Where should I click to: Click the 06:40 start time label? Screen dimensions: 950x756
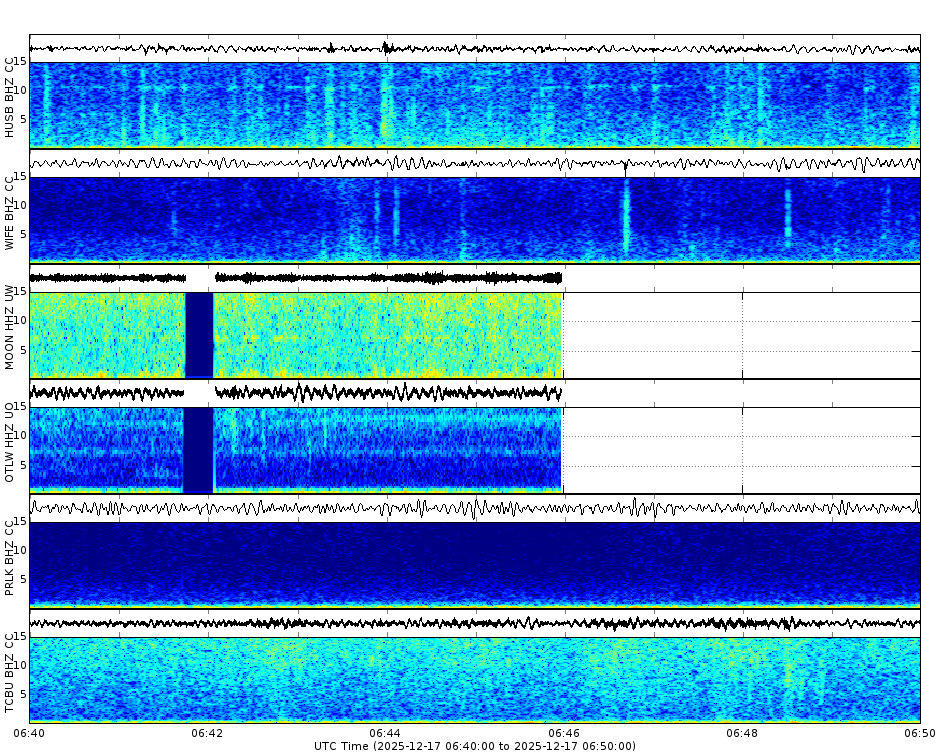[27, 732]
